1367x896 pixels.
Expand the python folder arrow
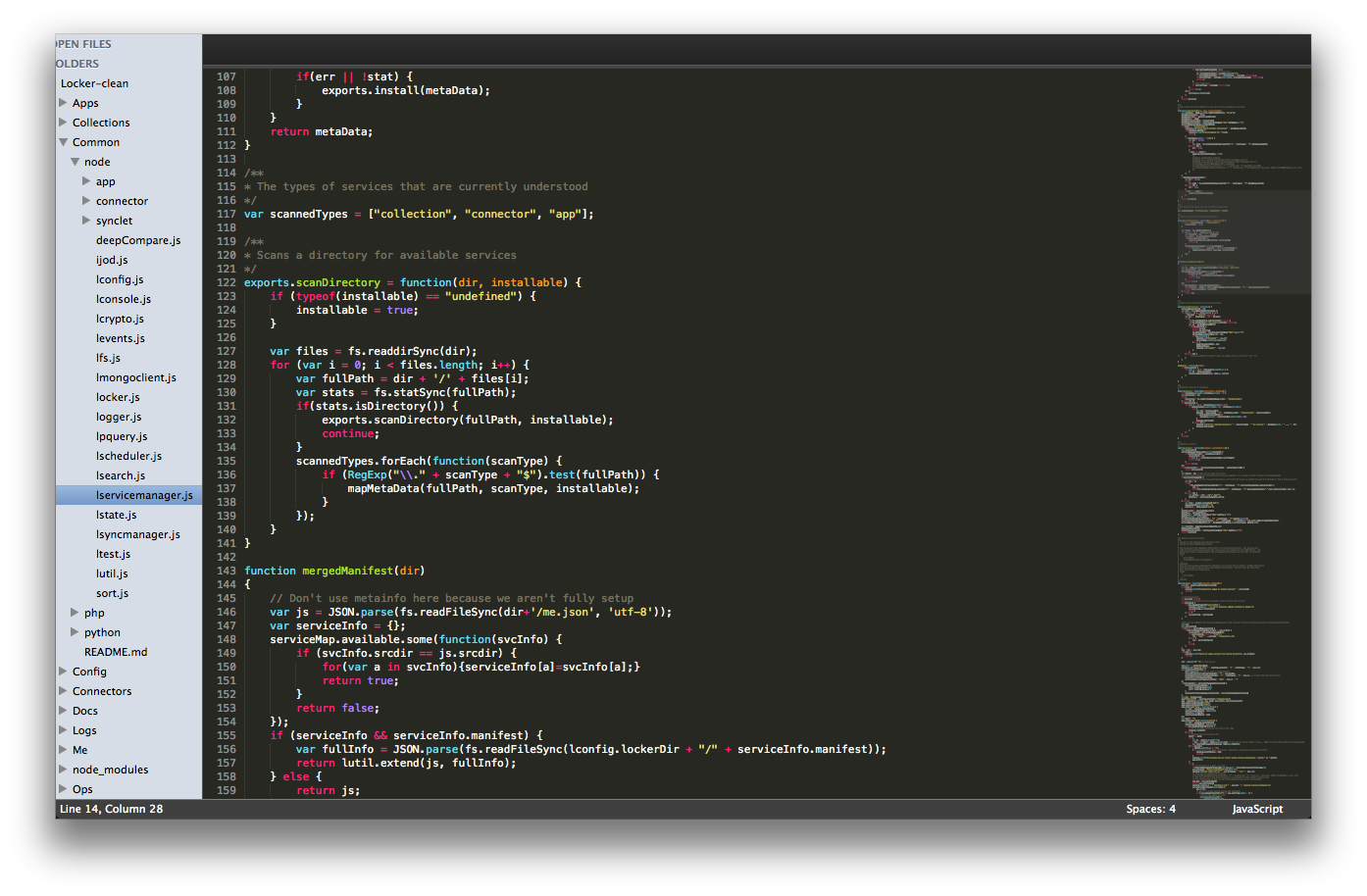(x=75, y=632)
